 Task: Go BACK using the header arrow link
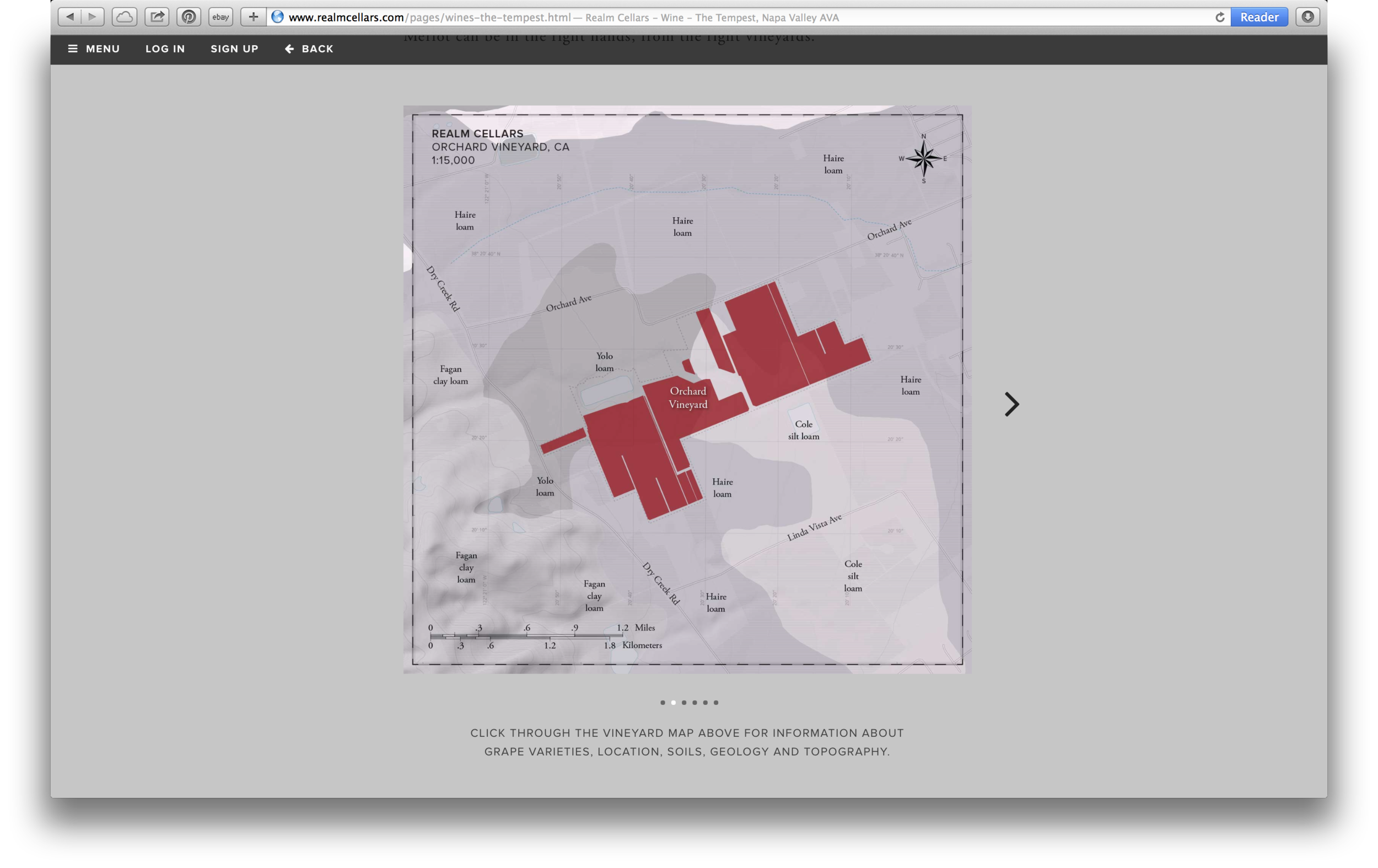point(309,48)
